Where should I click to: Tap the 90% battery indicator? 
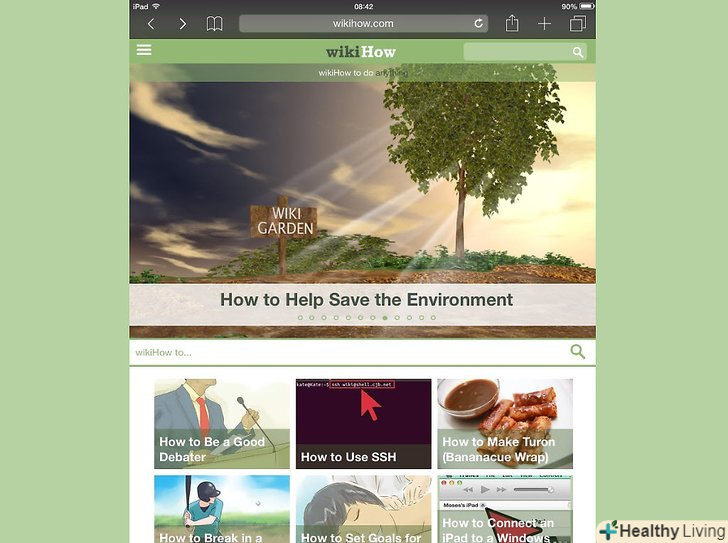click(578, 6)
